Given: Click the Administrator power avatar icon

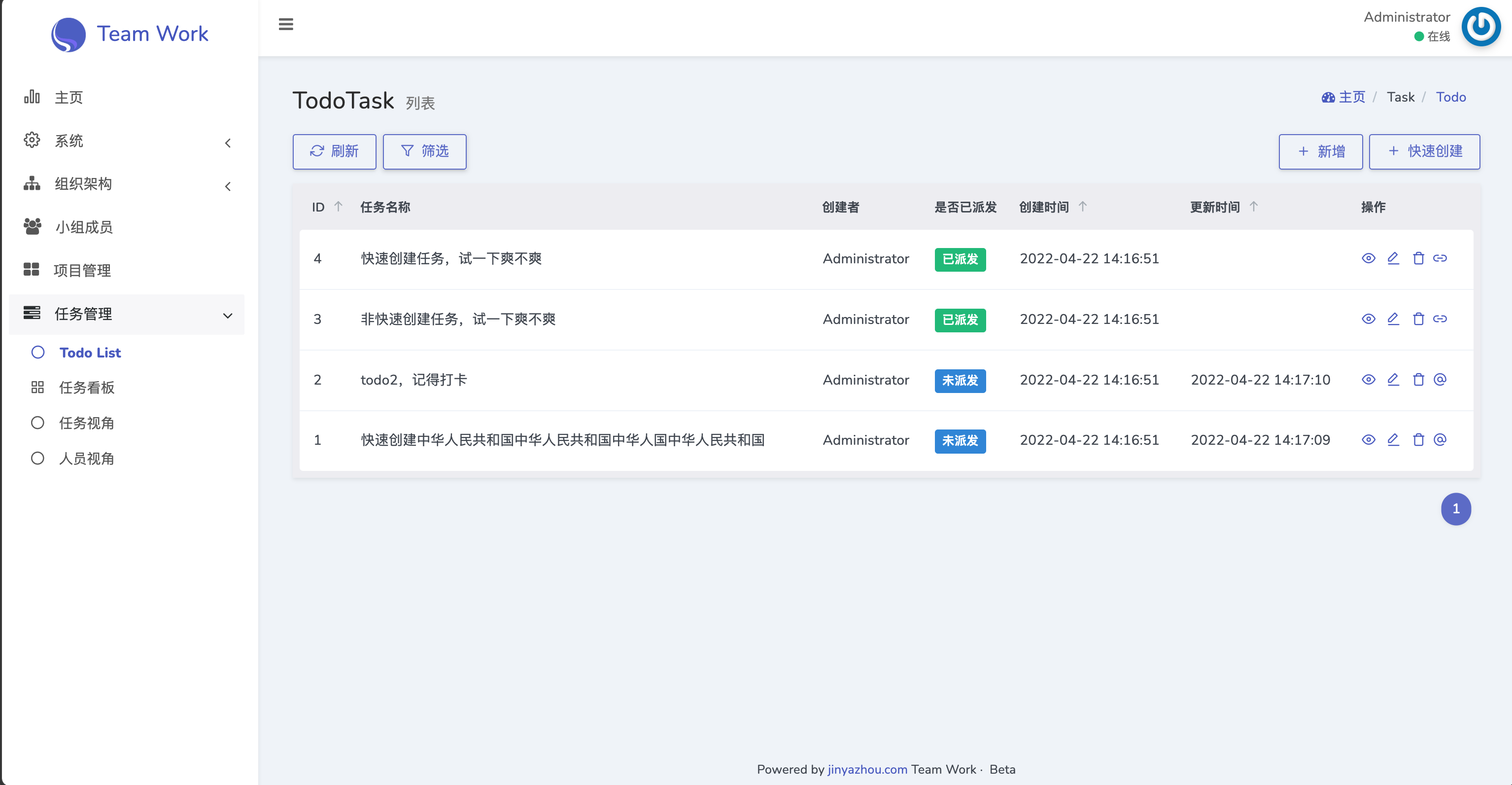Looking at the screenshot, I should 1480,27.
